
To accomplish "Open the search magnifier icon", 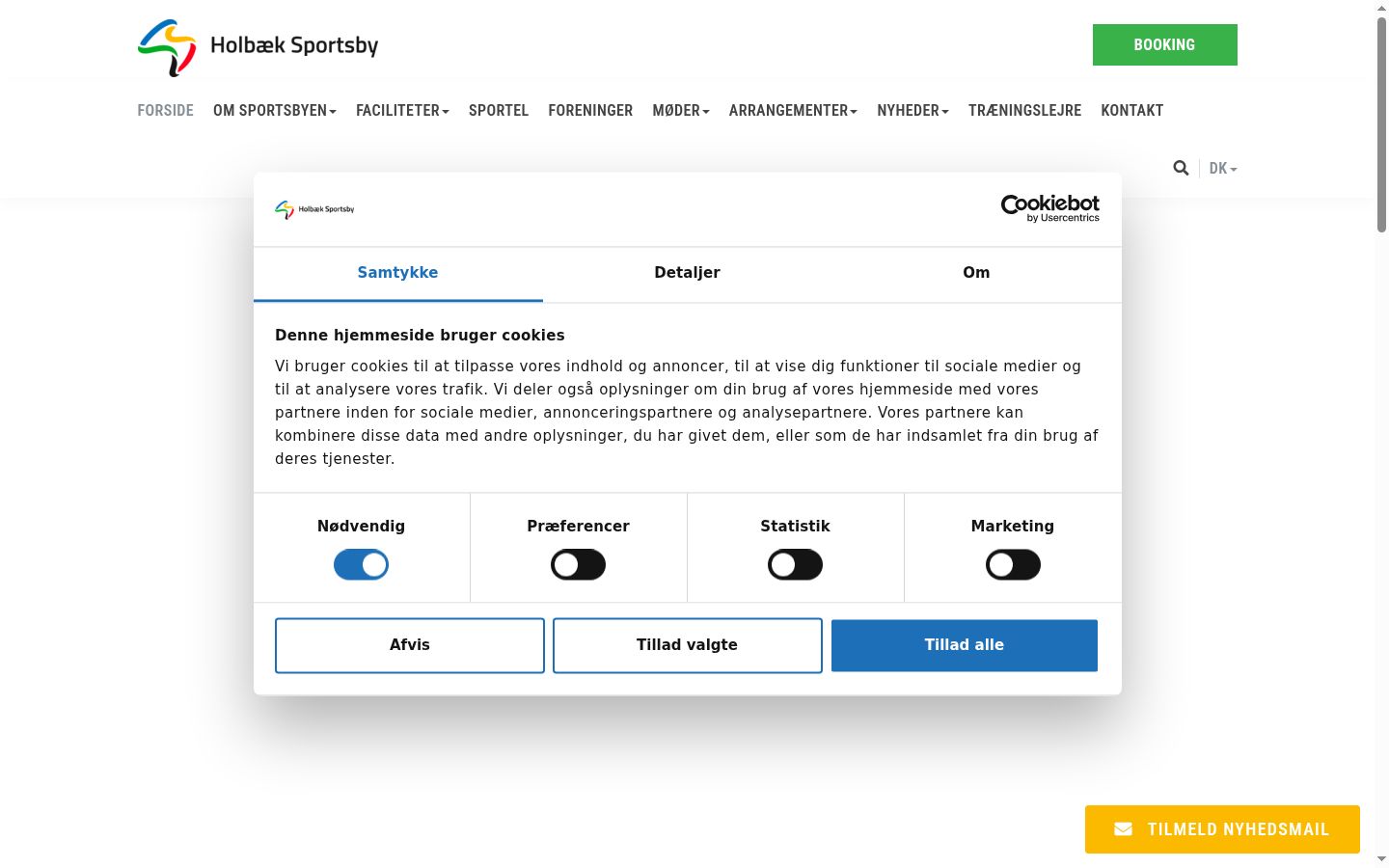I will click(x=1181, y=168).
